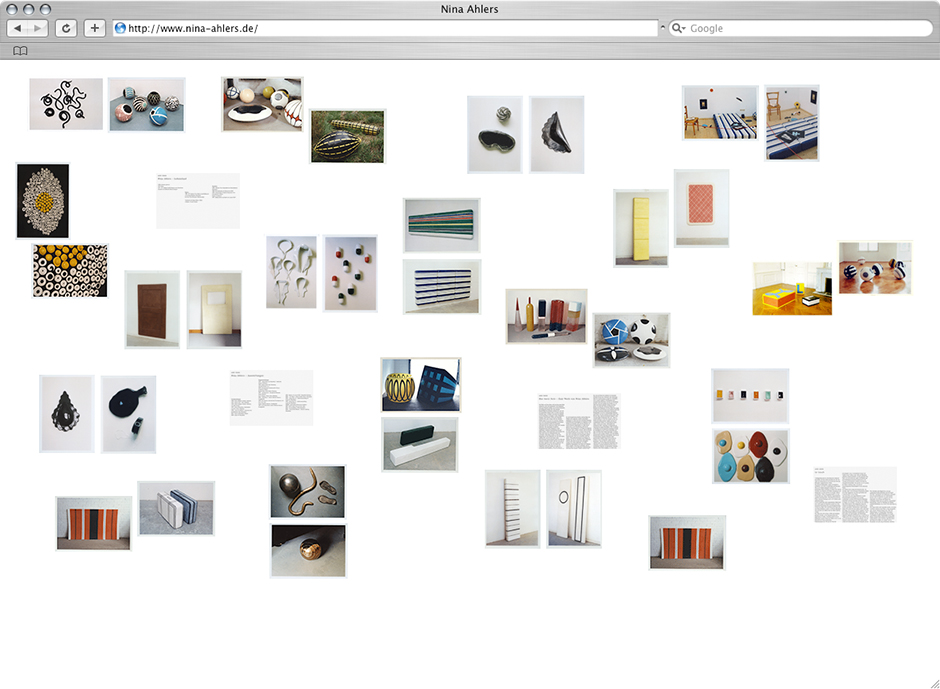The image size is (940, 689).
Task: Open the Google search magnifier dropdown
Action: coord(679,29)
